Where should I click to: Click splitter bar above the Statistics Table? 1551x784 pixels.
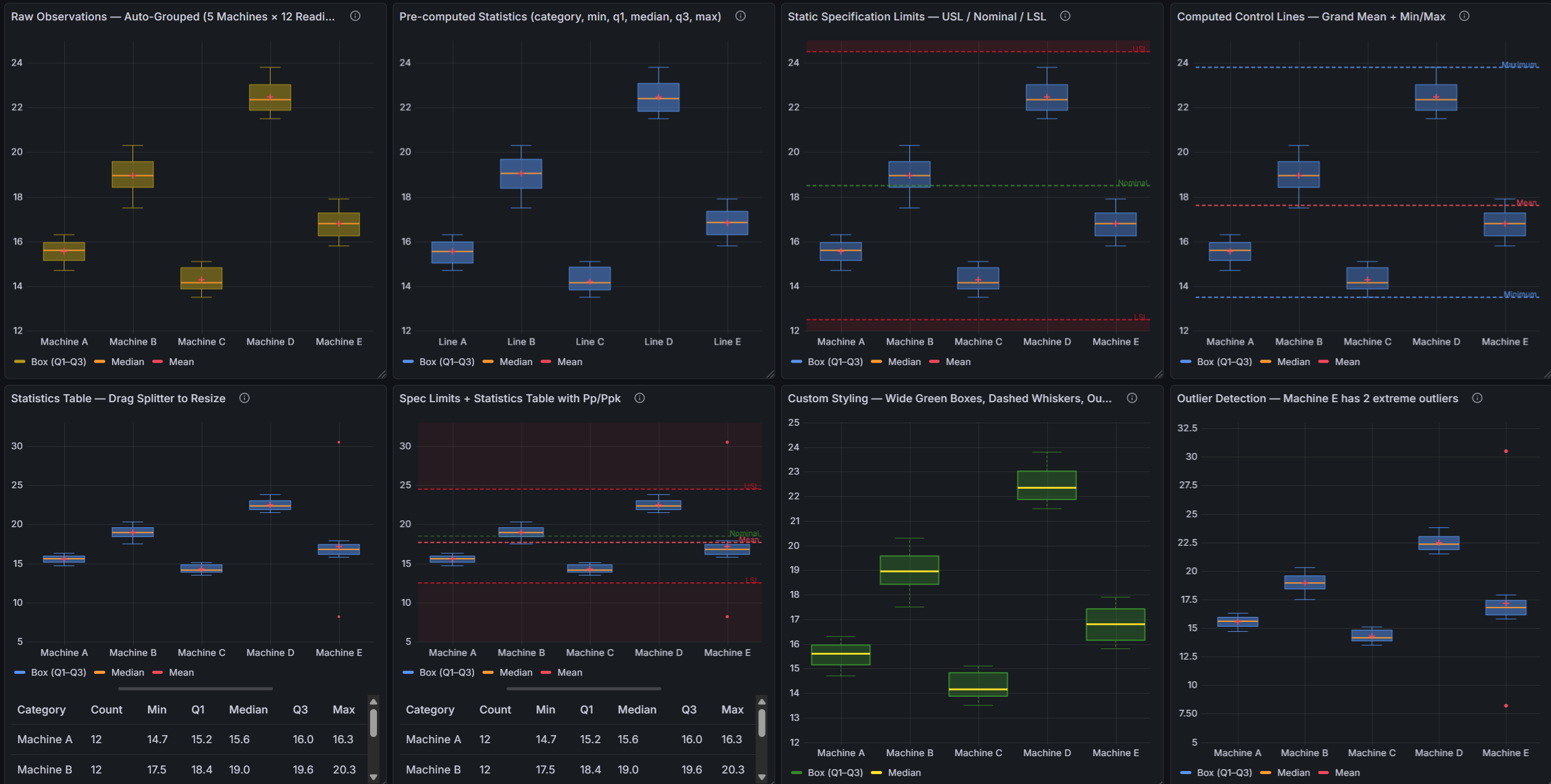pyautogui.click(x=195, y=688)
